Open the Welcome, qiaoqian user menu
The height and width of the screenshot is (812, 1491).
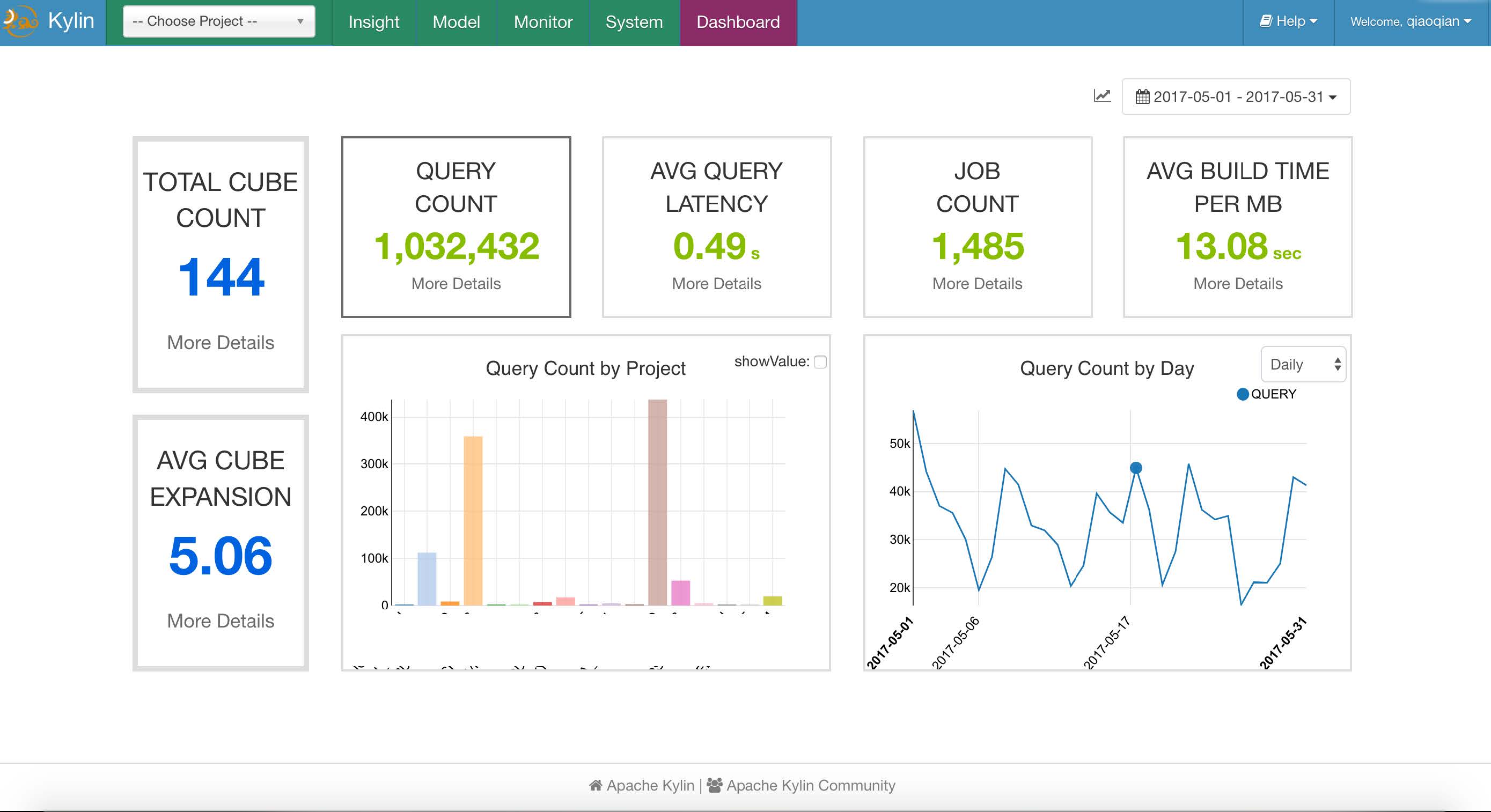1411,21
